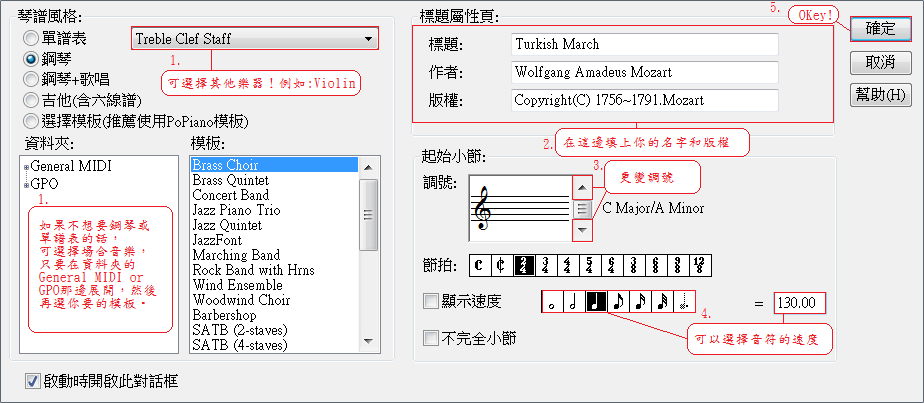The width and height of the screenshot is (924, 403).
Task: Click the key signature down arrow
Action: [582, 230]
